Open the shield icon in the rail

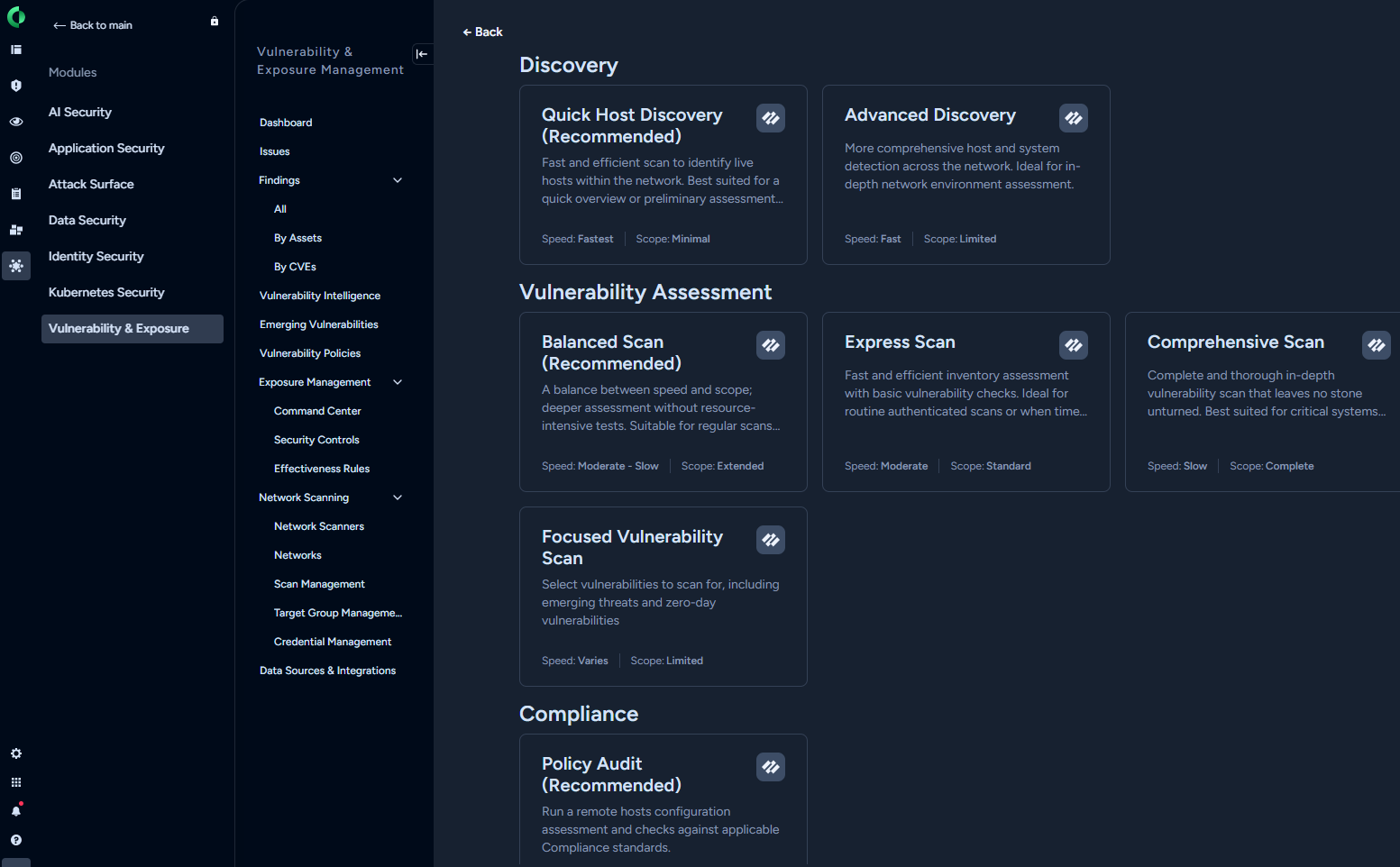[16, 86]
